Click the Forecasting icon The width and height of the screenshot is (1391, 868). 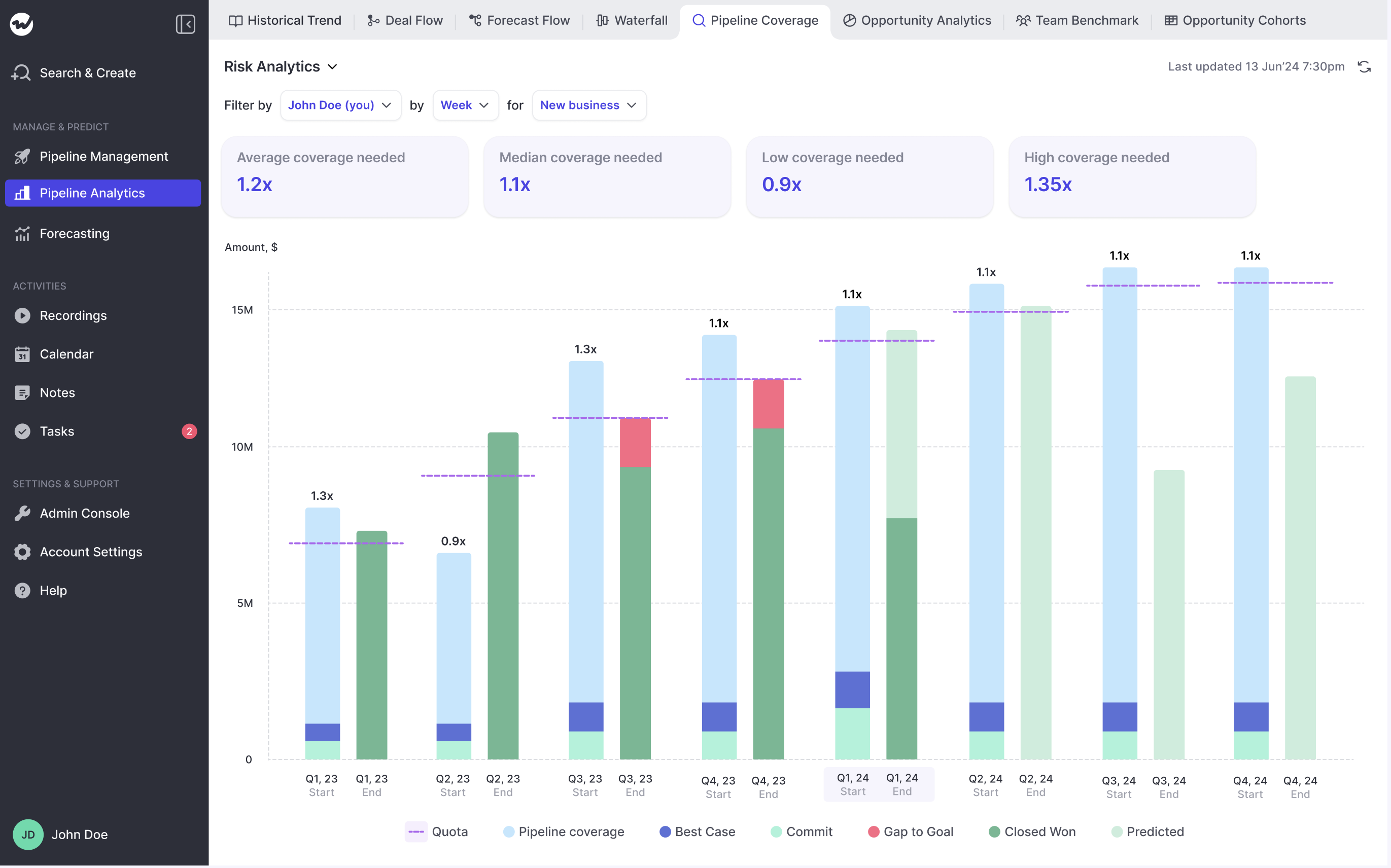pyautogui.click(x=22, y=234)
